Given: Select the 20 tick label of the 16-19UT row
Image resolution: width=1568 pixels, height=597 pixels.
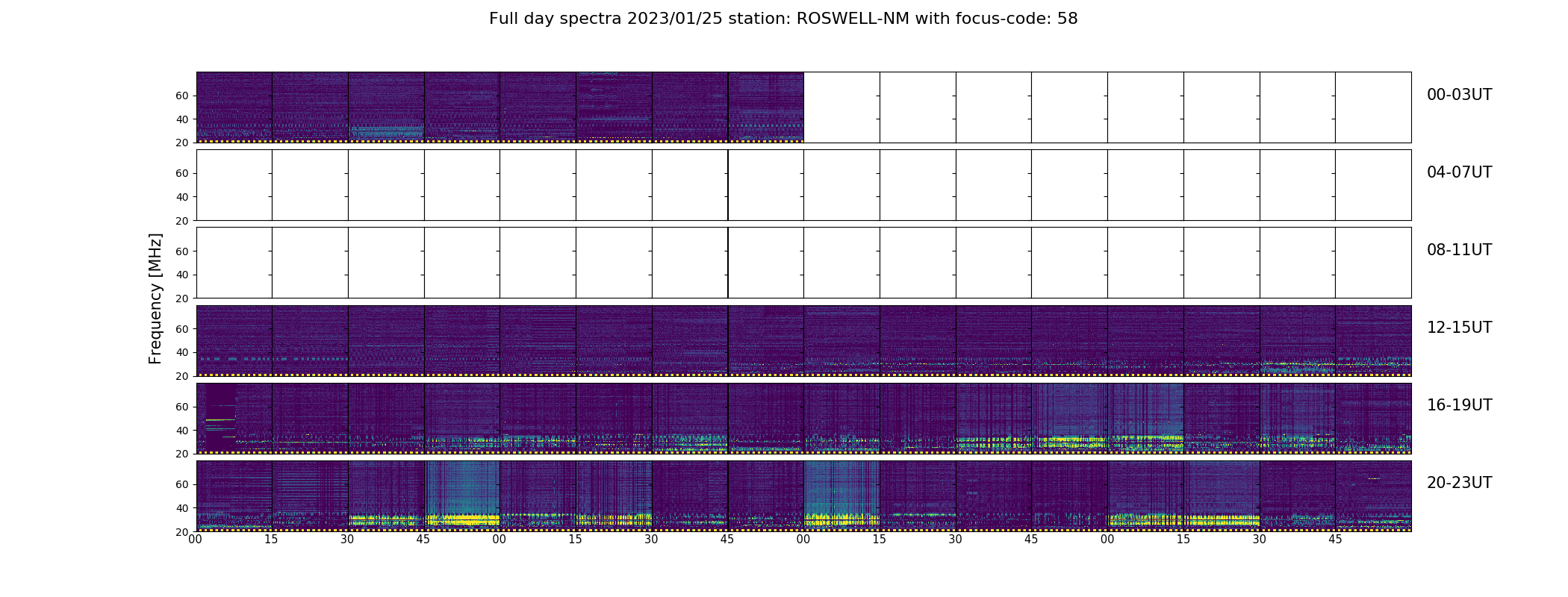Looking at the screenshot, I should pyautogui.click(x=182, y=454).
